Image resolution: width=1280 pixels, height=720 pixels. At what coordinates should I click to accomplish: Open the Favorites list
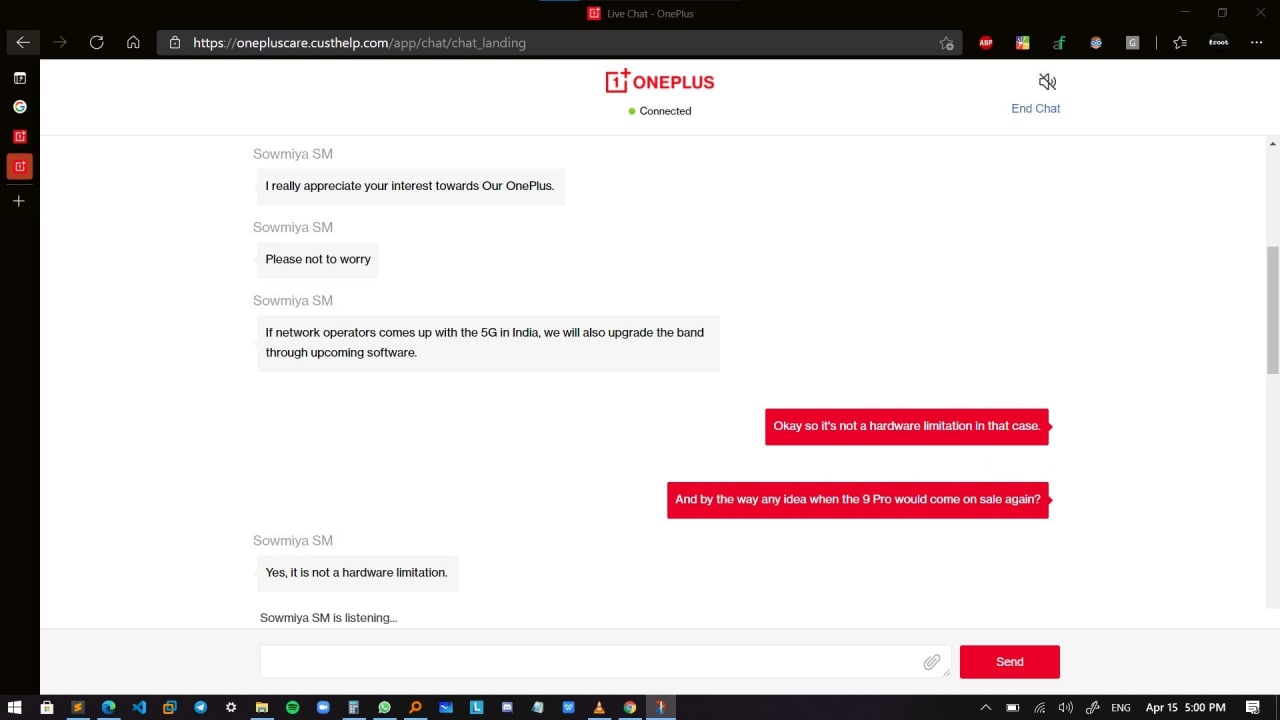point(1180,43)
